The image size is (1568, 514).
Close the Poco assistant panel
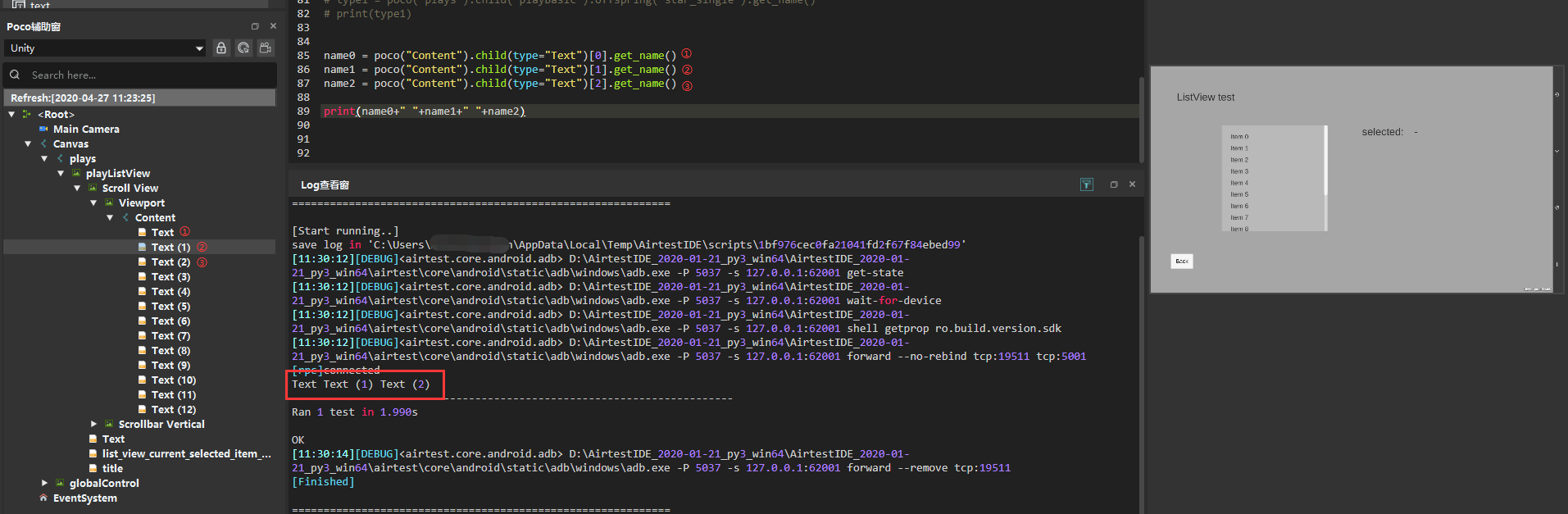click(273, 26)
